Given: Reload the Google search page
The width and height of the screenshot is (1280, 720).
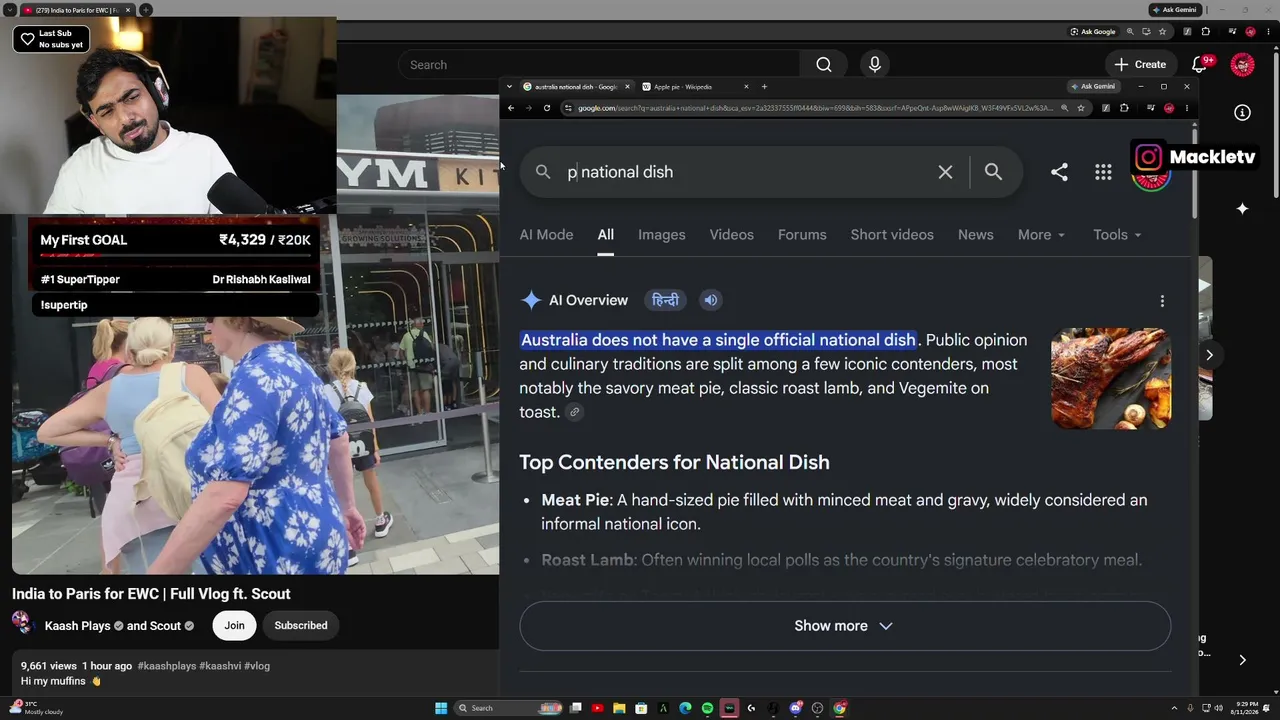Looking at the screenshot, I should coord(547,108).
